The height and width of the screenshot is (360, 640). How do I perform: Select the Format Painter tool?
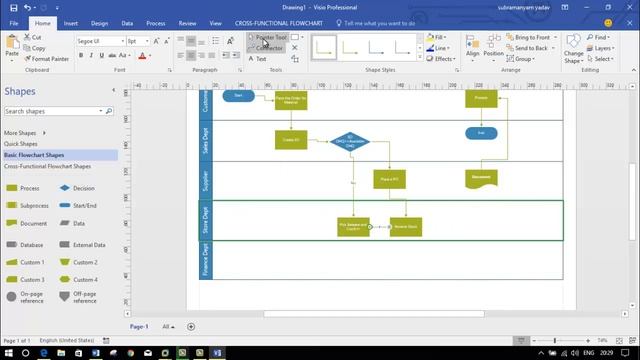pos(47,59)
